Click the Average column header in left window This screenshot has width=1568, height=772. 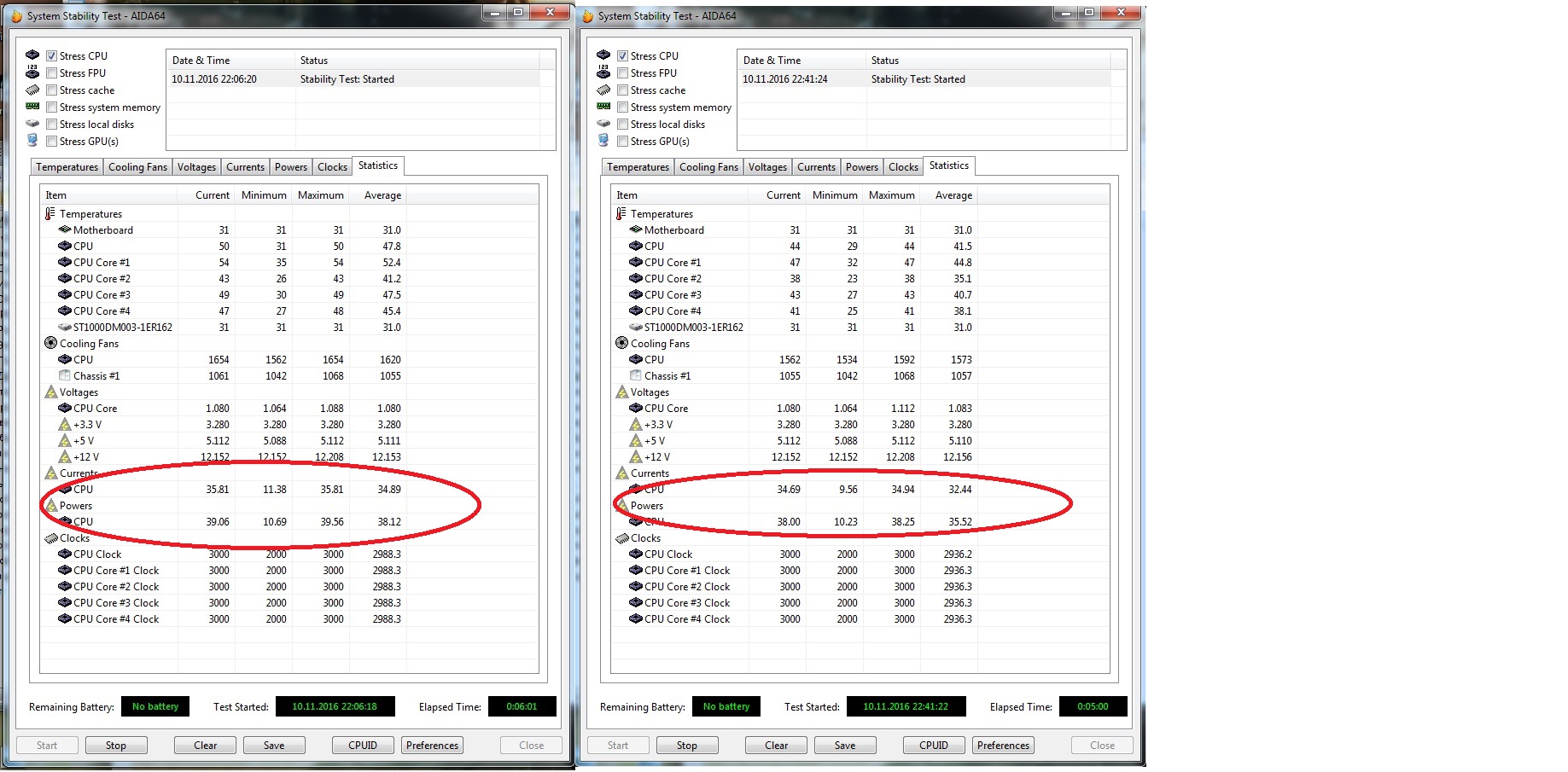(x=378, y=195)
